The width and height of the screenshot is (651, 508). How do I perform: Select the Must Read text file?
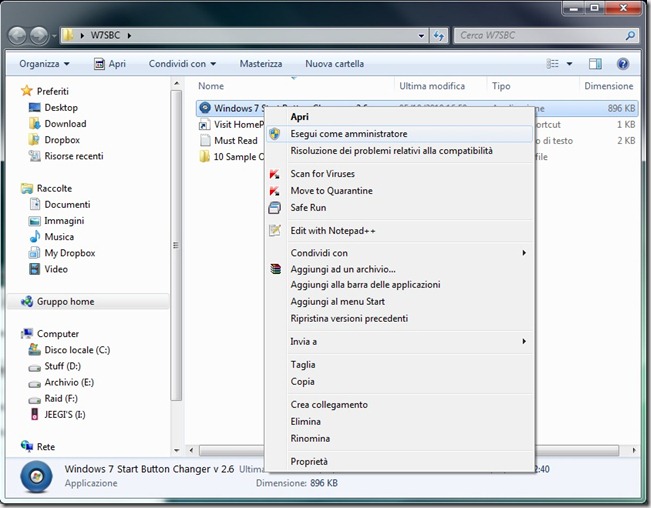[x=229, y=141]
